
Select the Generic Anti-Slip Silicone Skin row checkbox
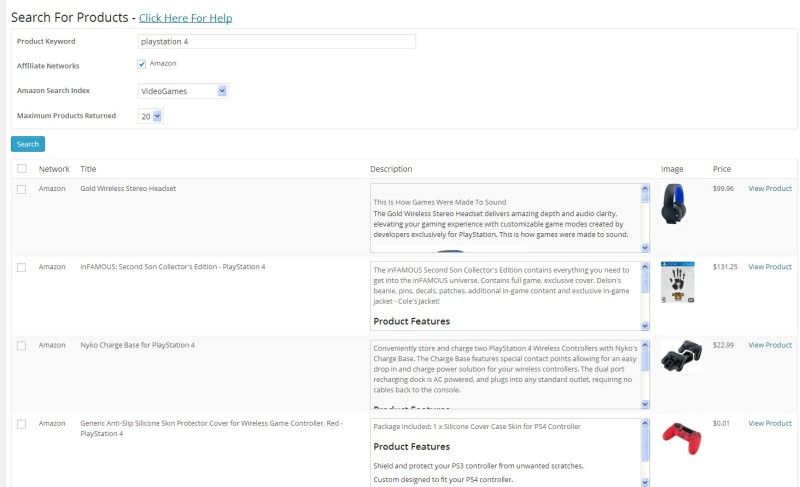click(x=21, y=424)
